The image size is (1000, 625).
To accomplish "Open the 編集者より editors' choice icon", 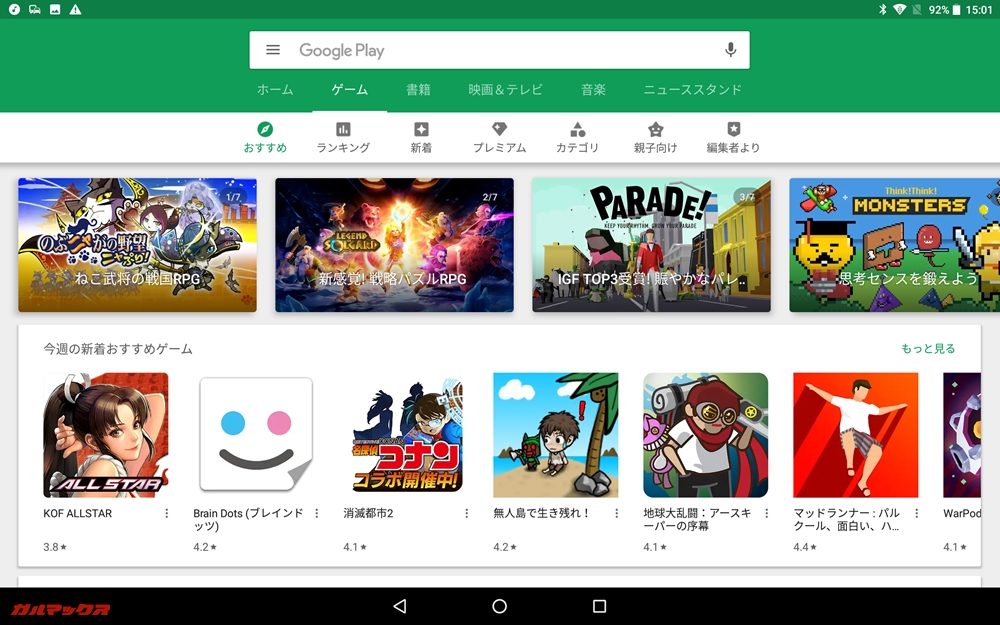I will pos(733,130).
